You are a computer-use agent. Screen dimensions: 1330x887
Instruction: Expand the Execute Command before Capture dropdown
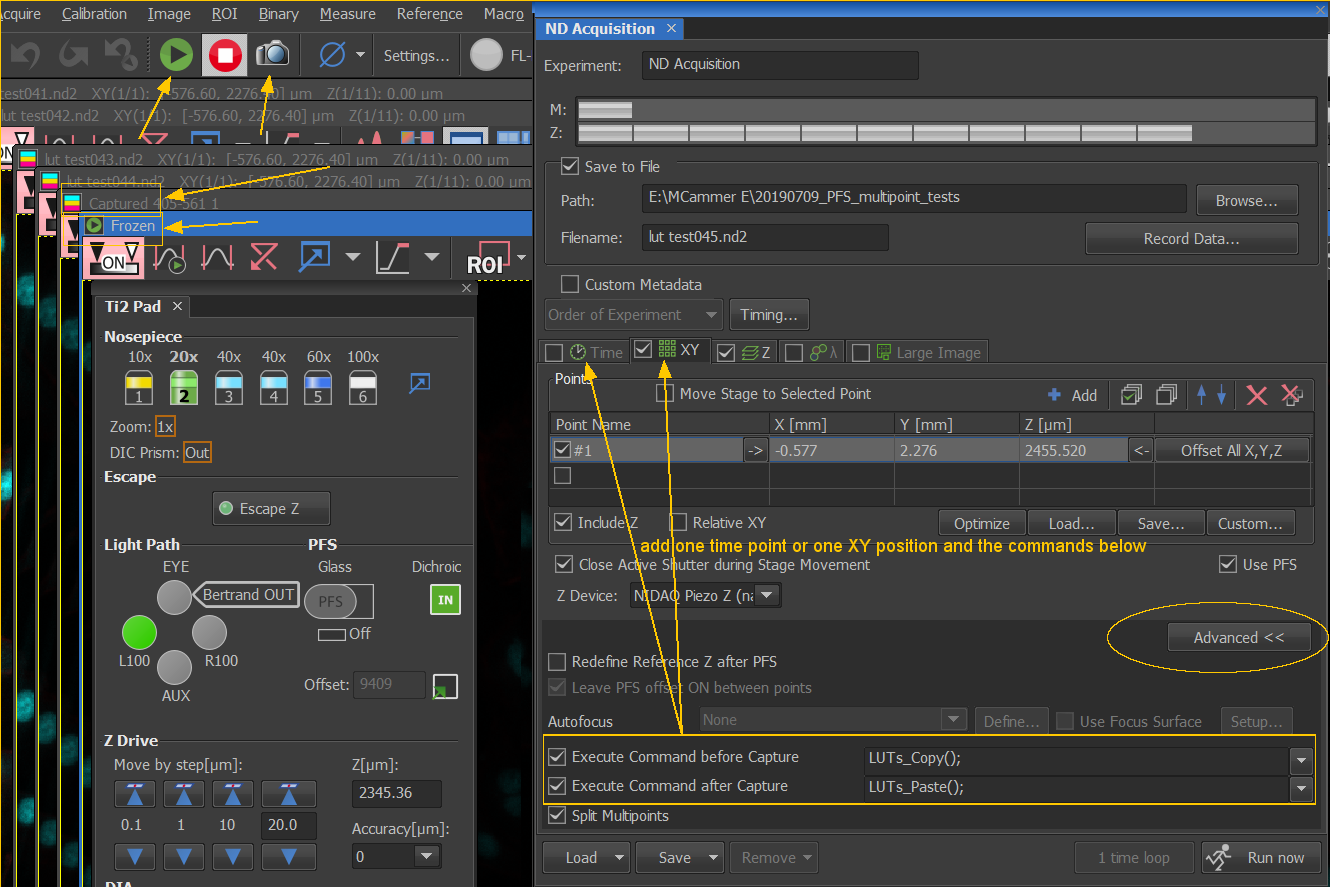[1300, 760]
